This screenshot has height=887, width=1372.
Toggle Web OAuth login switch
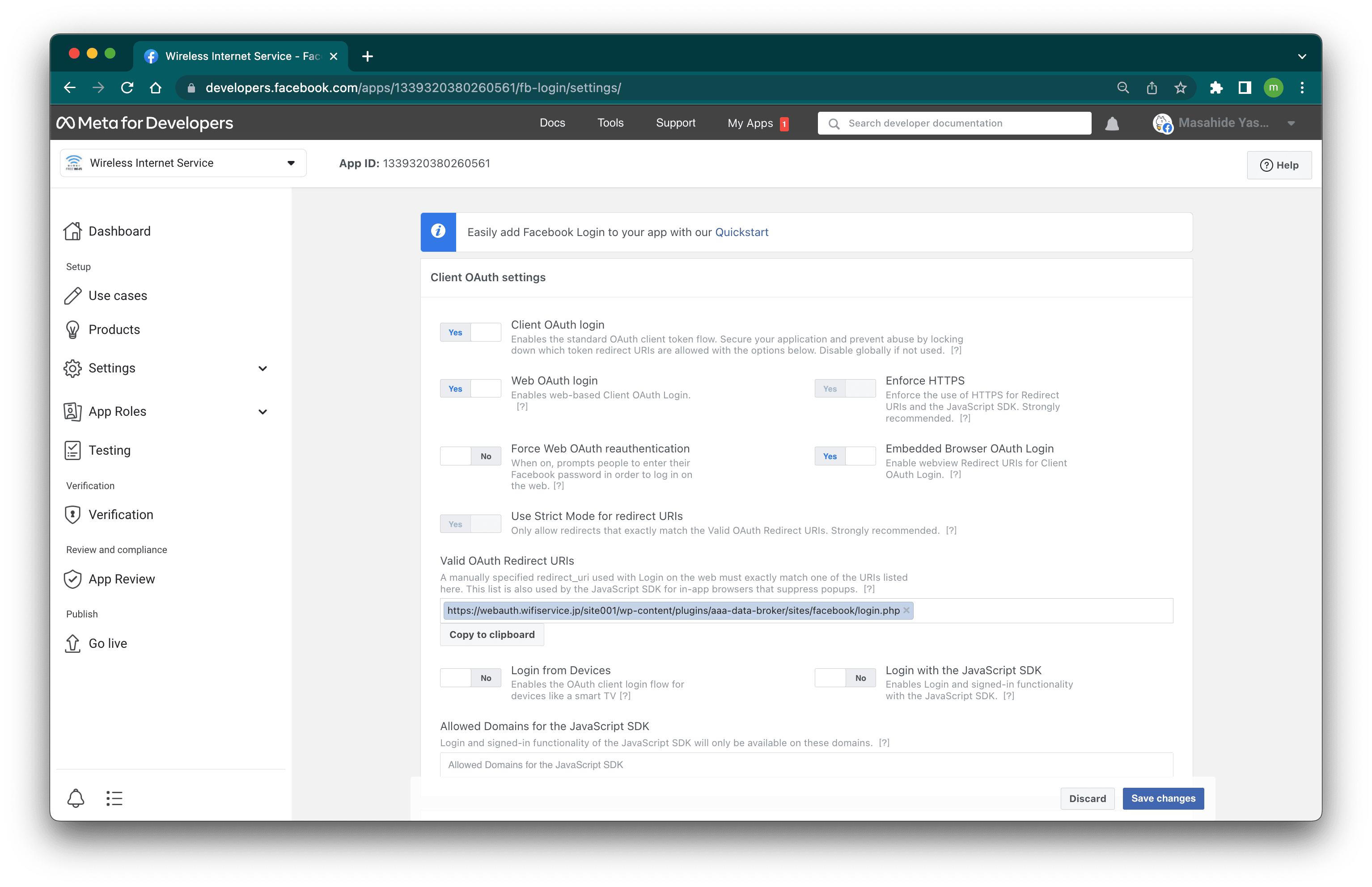click(470, 389)
